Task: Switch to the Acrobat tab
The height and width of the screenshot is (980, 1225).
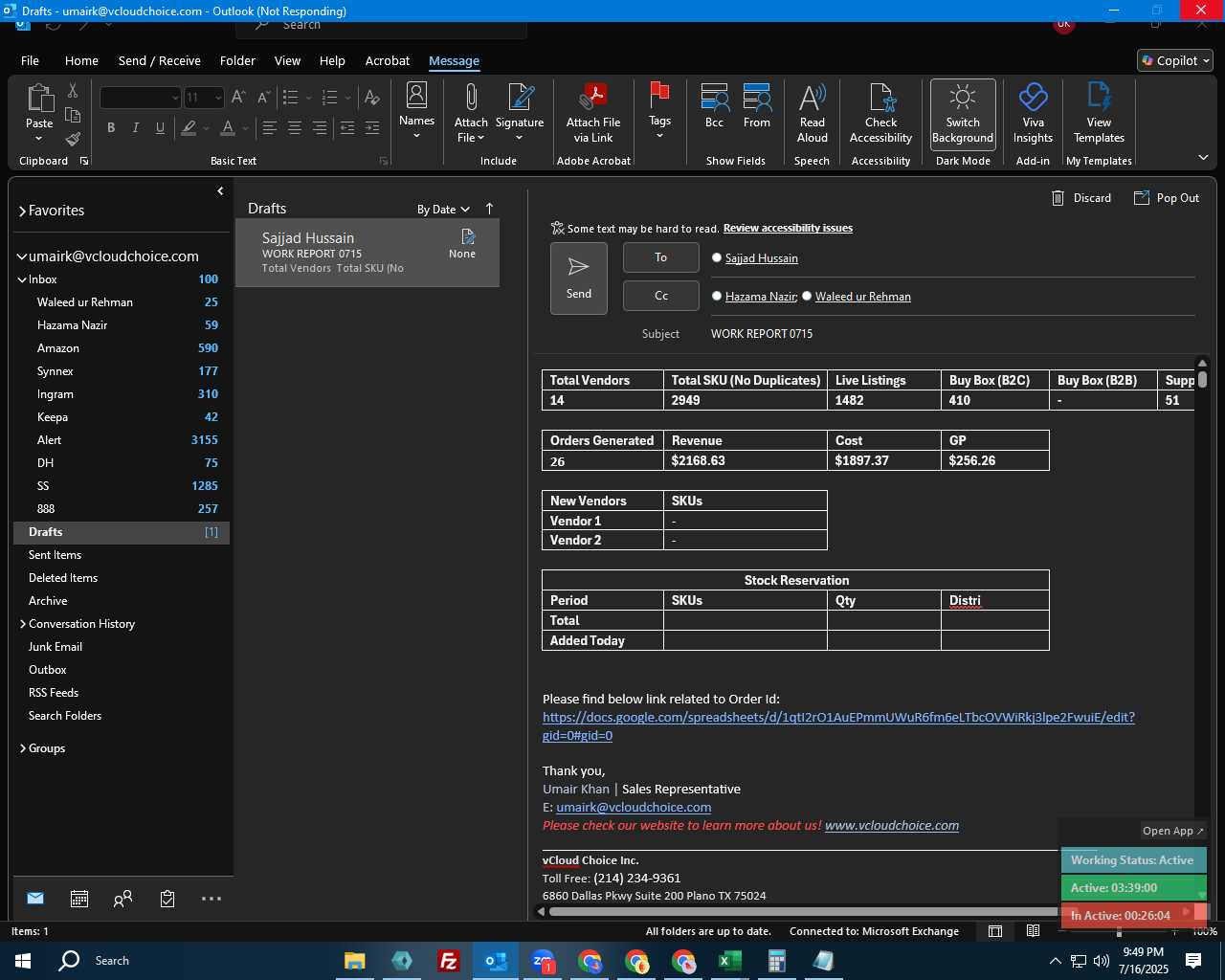Action: [x=387, y=60]
